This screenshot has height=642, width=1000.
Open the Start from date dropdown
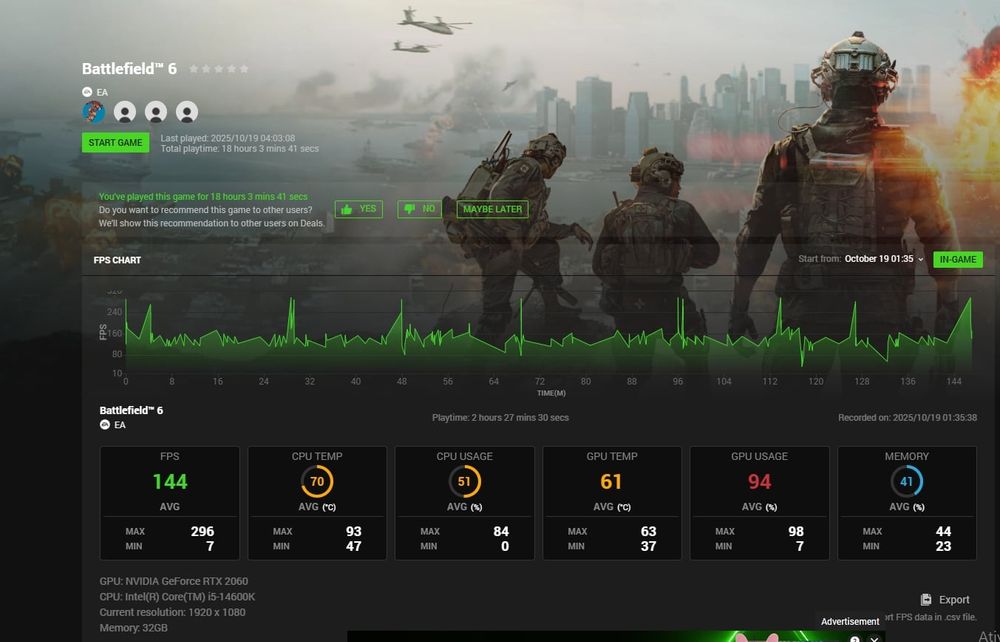tap(883, 259)
